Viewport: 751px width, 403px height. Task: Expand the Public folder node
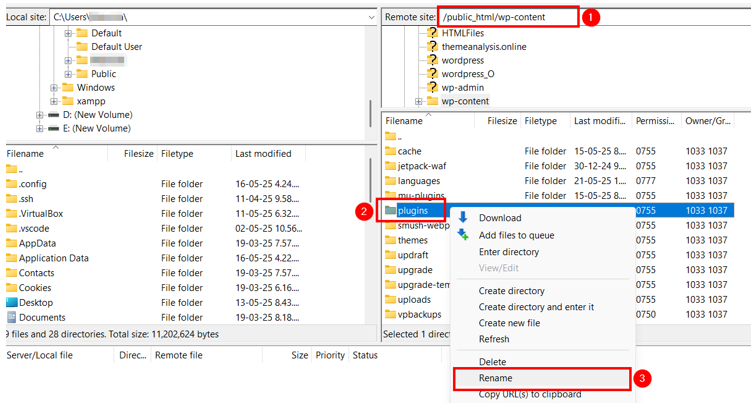68,74
